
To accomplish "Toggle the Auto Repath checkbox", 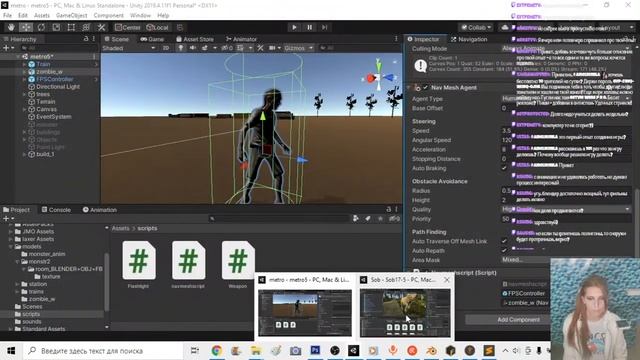I will tap(504, 251).
